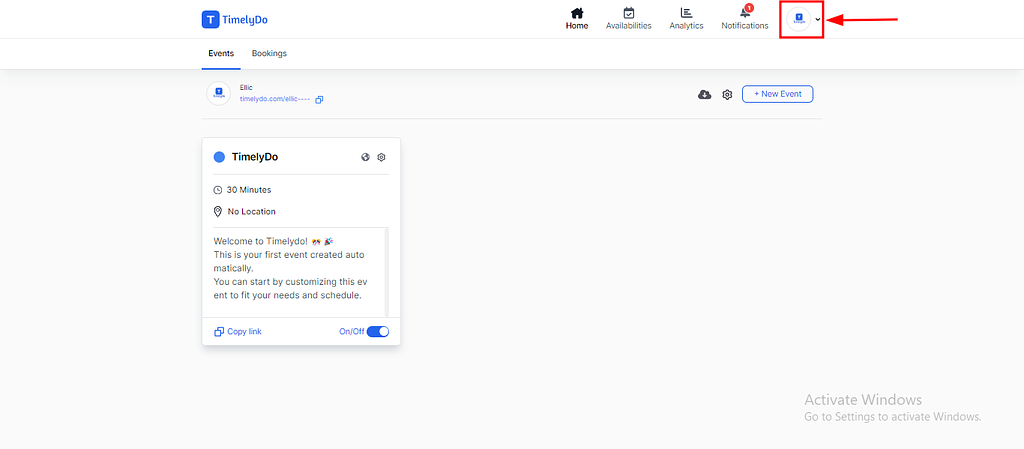The width and height of the screenshot is (1024, 449).
Task: Click the 30 Minutes clock icon
Action: 218,190
